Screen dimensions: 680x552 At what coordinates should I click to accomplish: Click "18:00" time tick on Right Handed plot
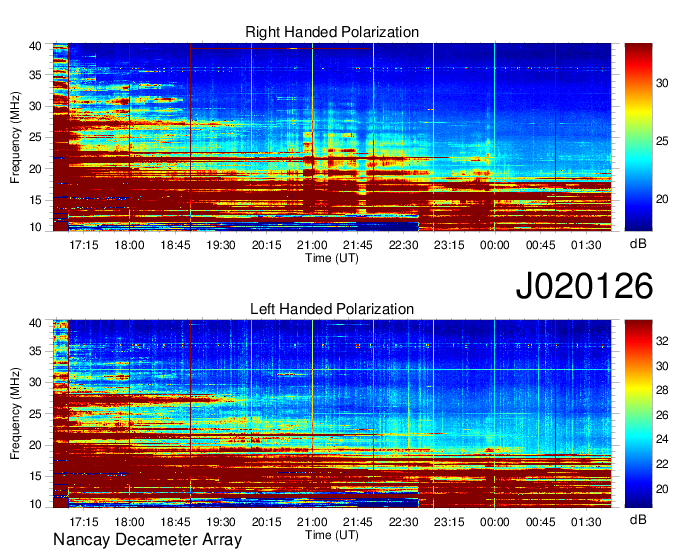[129, 245]
